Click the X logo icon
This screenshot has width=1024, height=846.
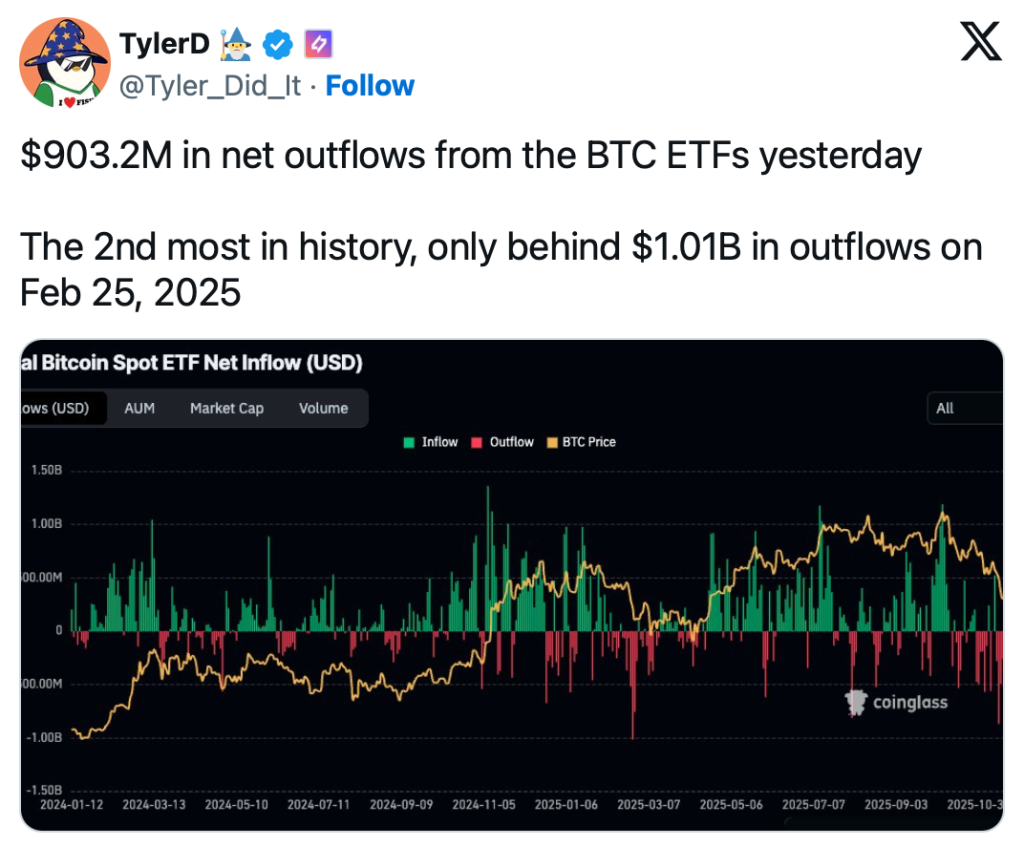click(980, 42)
